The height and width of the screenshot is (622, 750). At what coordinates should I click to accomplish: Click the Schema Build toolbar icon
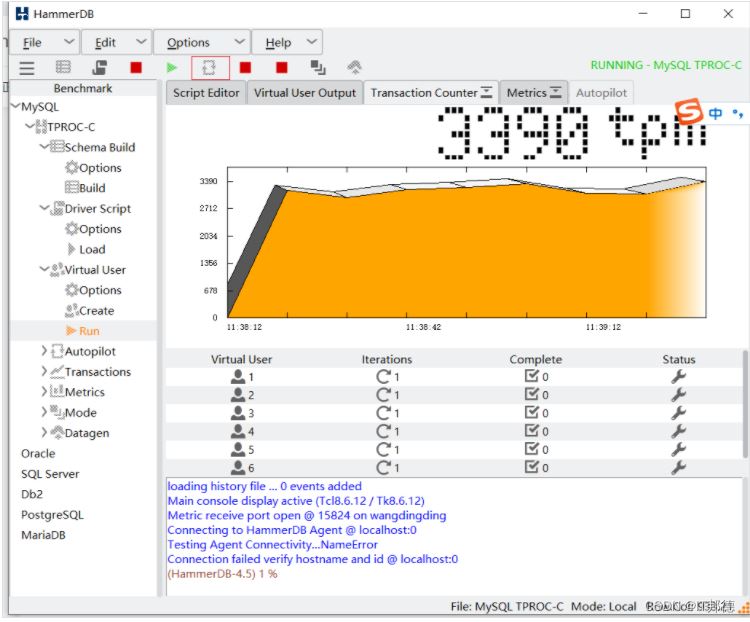100,67
